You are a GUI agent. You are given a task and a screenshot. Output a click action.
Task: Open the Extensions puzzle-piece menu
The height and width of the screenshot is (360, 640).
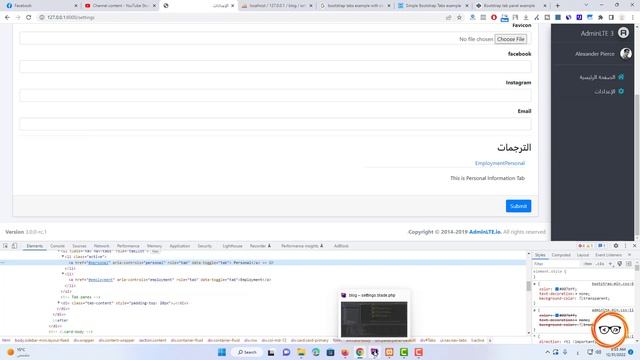point(600,18)
